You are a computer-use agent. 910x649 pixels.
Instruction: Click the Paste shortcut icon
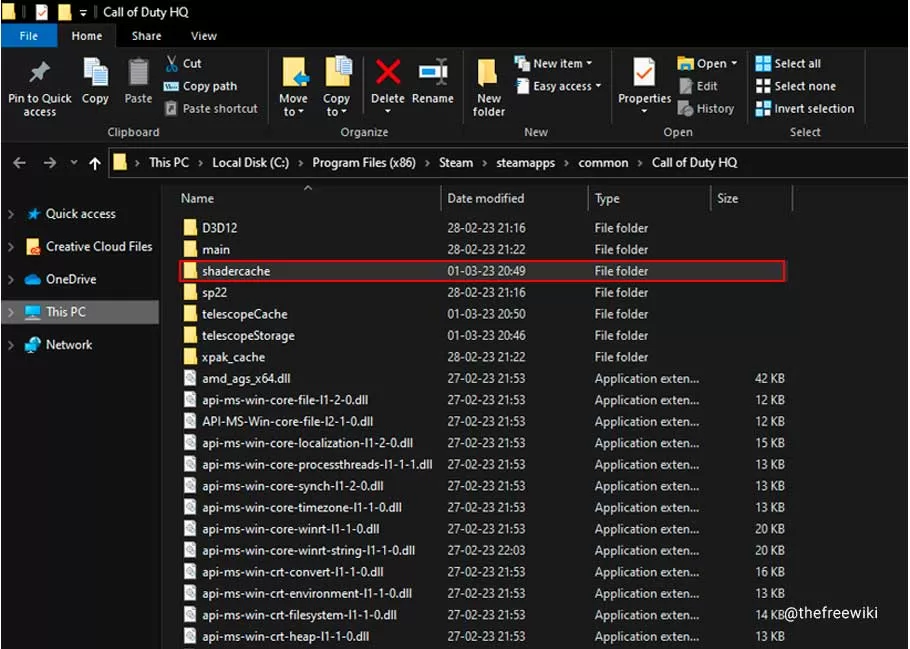point(171,109)
